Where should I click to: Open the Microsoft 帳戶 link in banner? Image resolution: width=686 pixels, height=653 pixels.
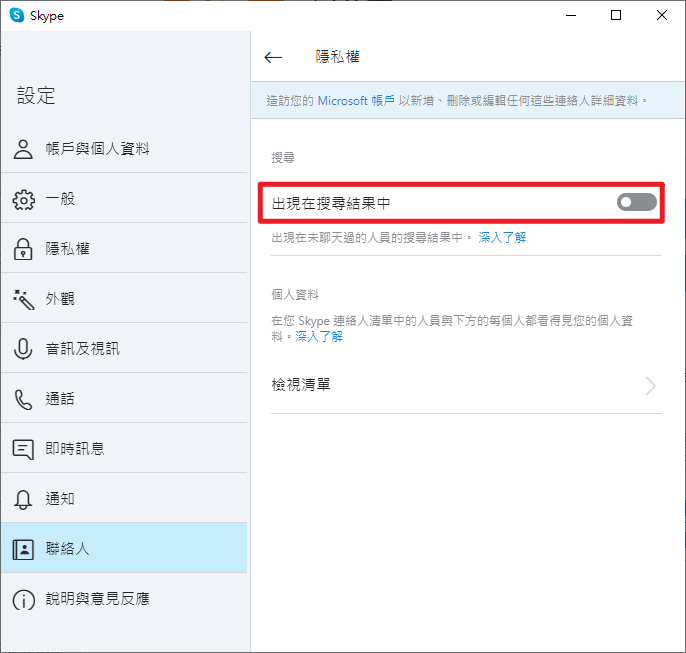click(x=356, y=101)
